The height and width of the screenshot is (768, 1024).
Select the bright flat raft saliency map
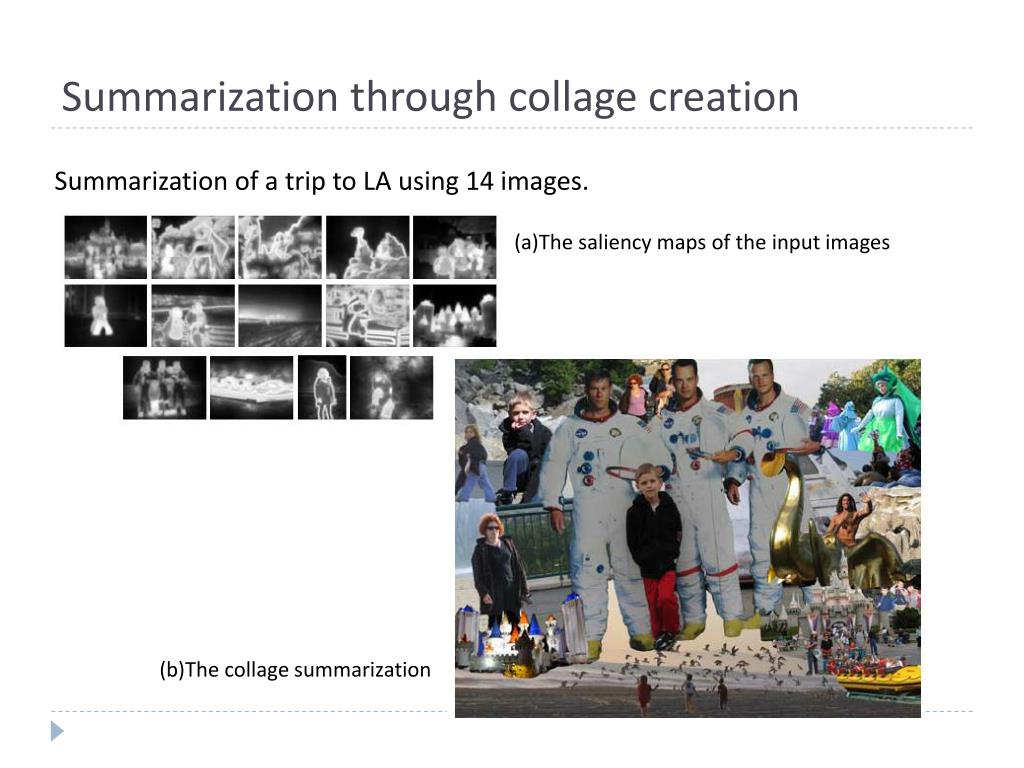click(251, 387)
